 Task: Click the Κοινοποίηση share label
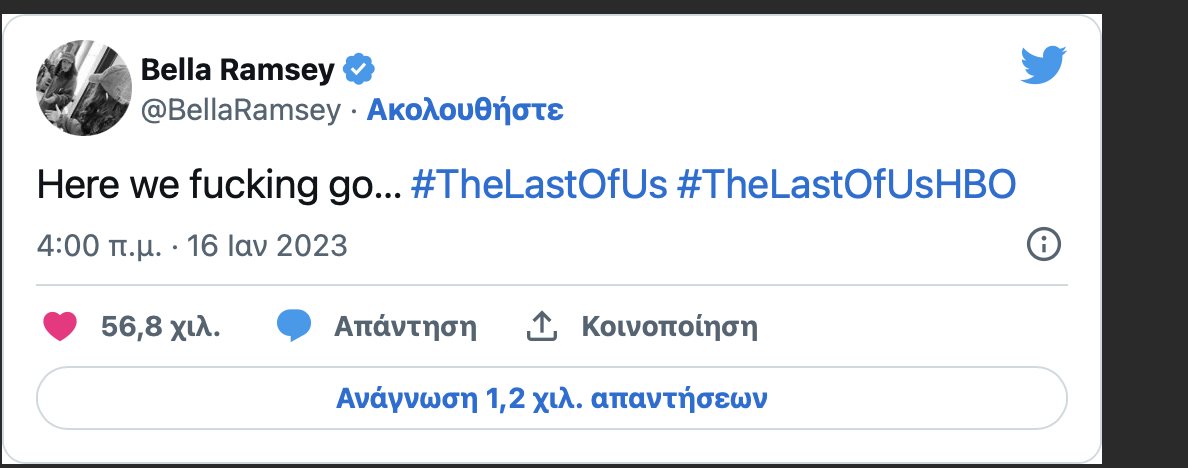[669, 326]
